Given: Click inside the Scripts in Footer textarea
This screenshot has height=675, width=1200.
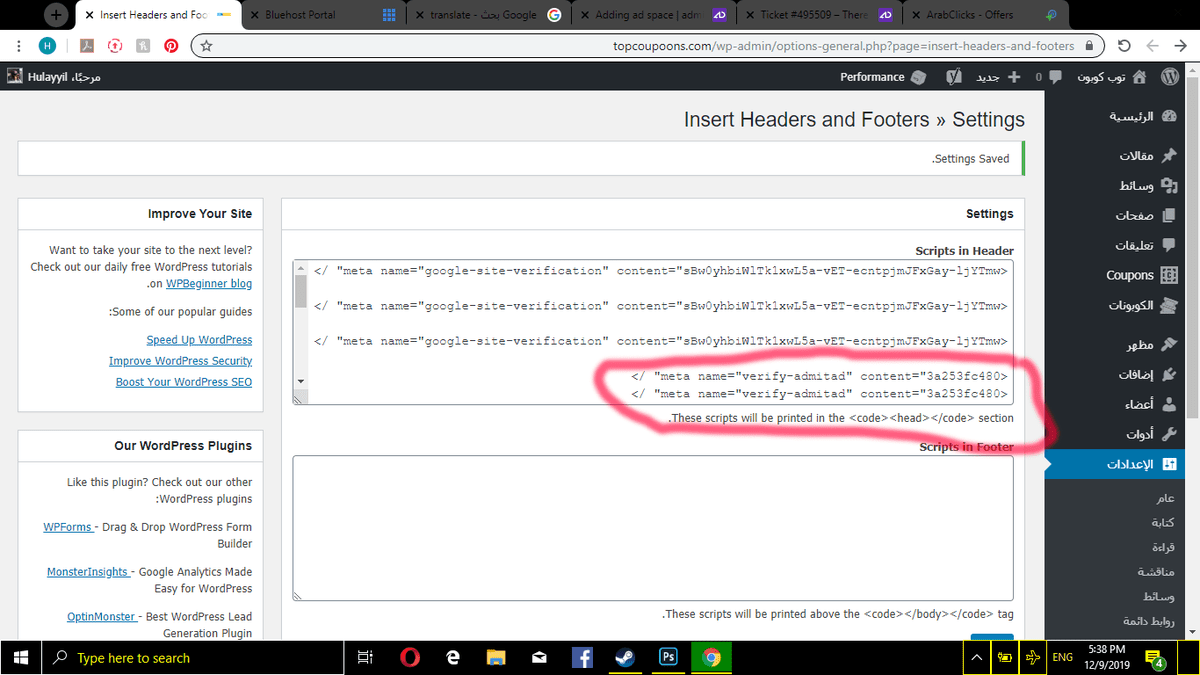Looking at the screenshot, I should click(x=653, y=528).
